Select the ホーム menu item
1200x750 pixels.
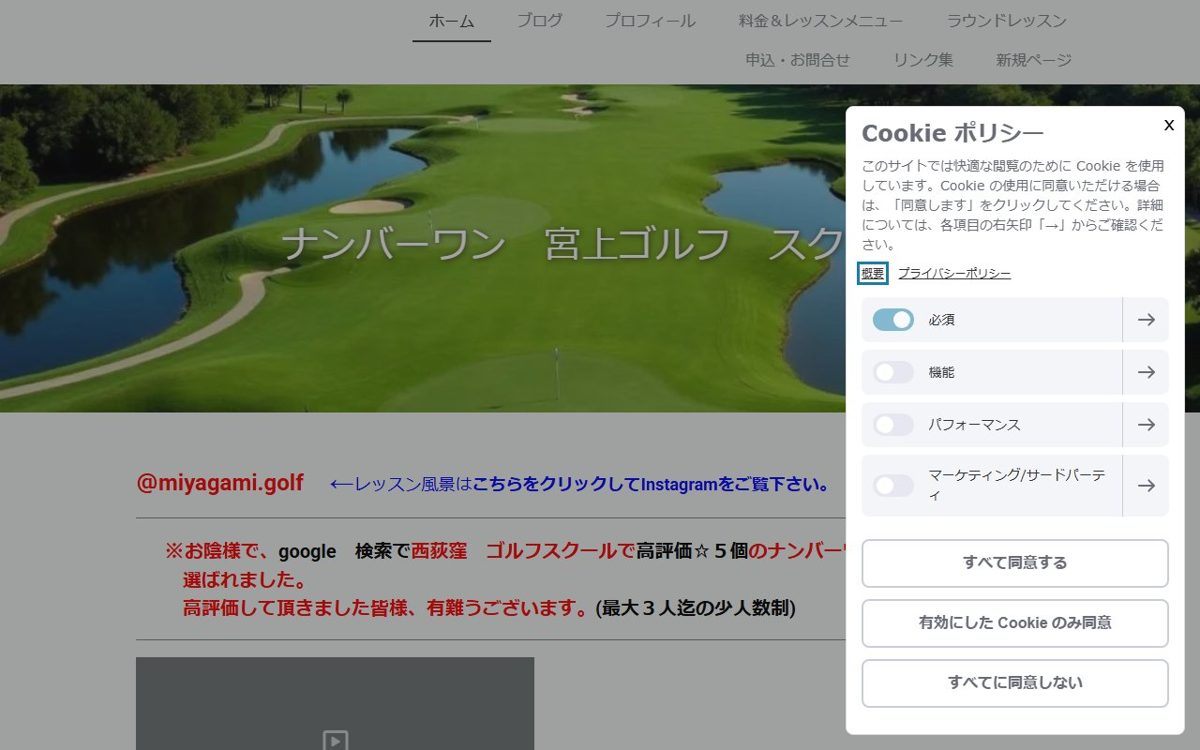point(451,21)
